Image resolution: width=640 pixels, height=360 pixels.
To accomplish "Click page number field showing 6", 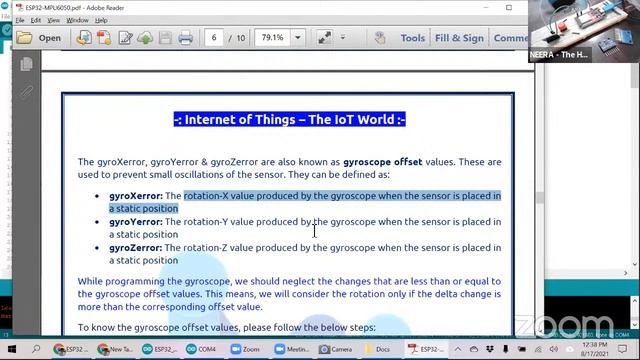I will pyautogui.click(x=214, y=38).
